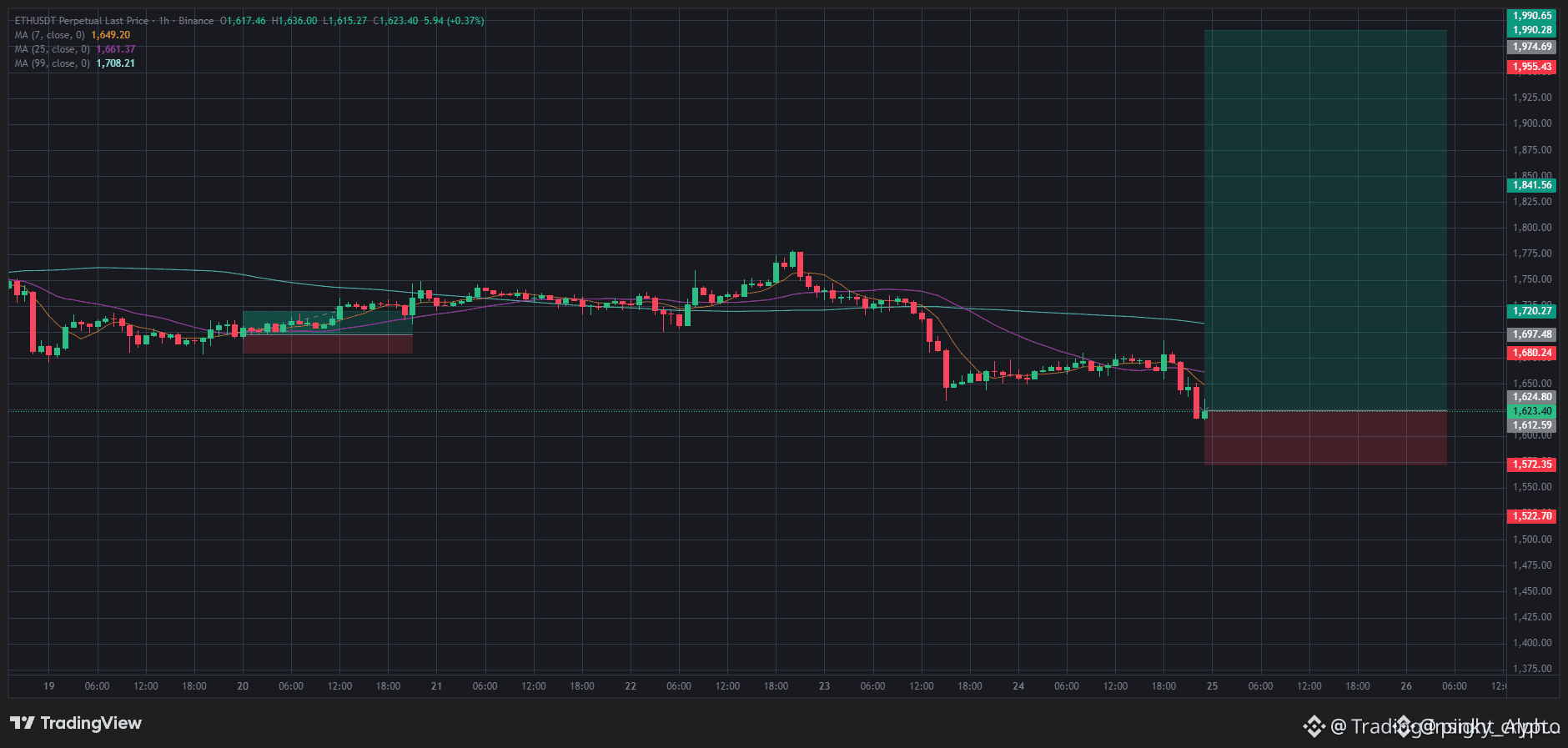This screenshot has width=1568, height=748.
Task: Click date label 26 on time axis
Action: pos(1406,686)
